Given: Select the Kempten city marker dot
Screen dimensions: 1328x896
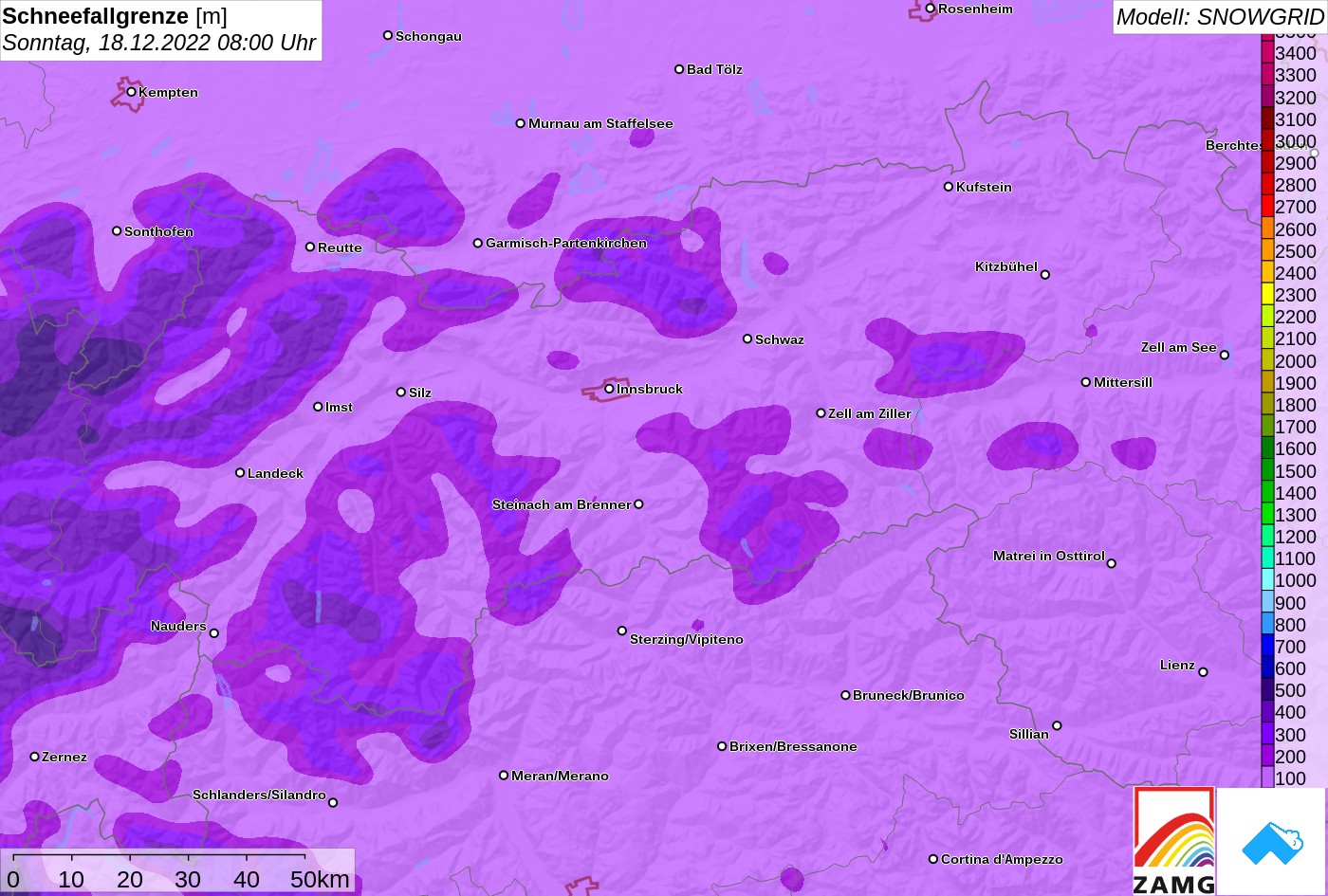Looking at the screenshot, I should pos(132,92).
